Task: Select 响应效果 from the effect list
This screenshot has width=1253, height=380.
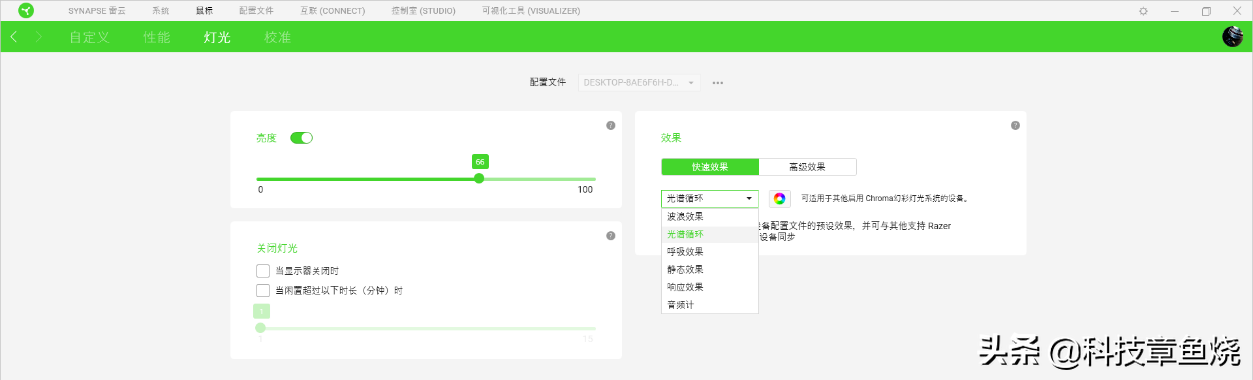Action: coord(709,287)
